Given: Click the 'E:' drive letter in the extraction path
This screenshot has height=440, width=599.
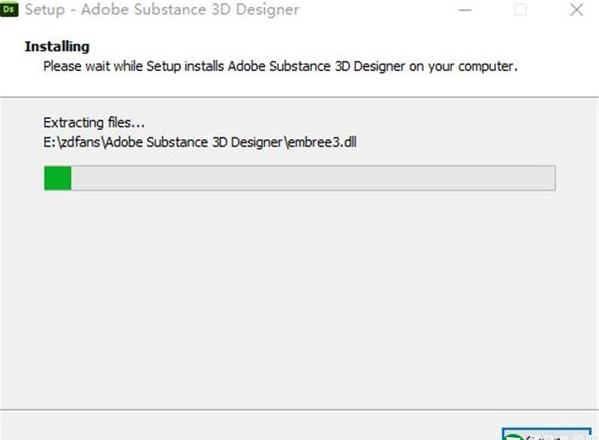Looking at the screenshot, I should [x=49, y=142].
